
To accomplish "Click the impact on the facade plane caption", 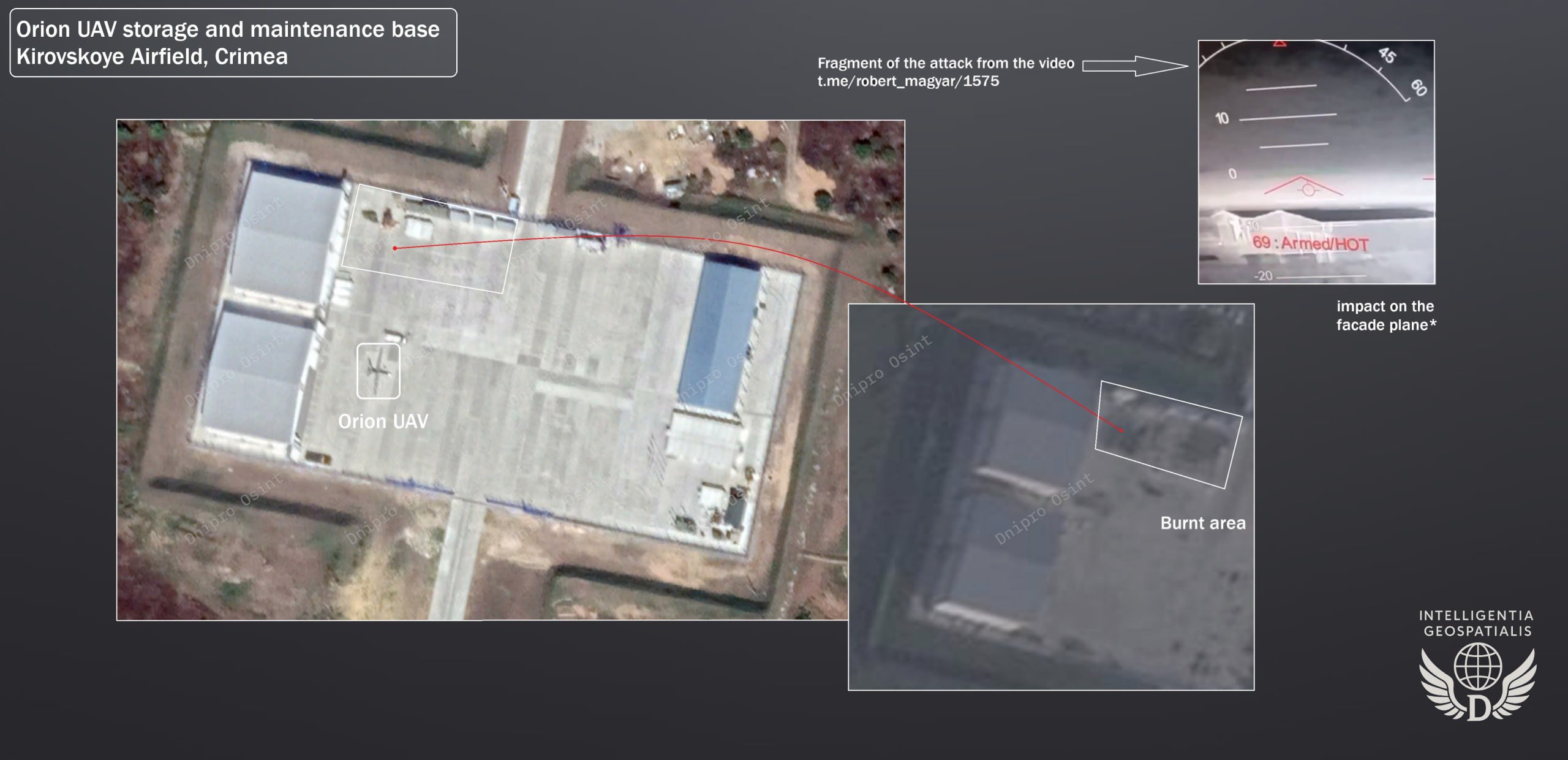I will tap(1385, 316).
